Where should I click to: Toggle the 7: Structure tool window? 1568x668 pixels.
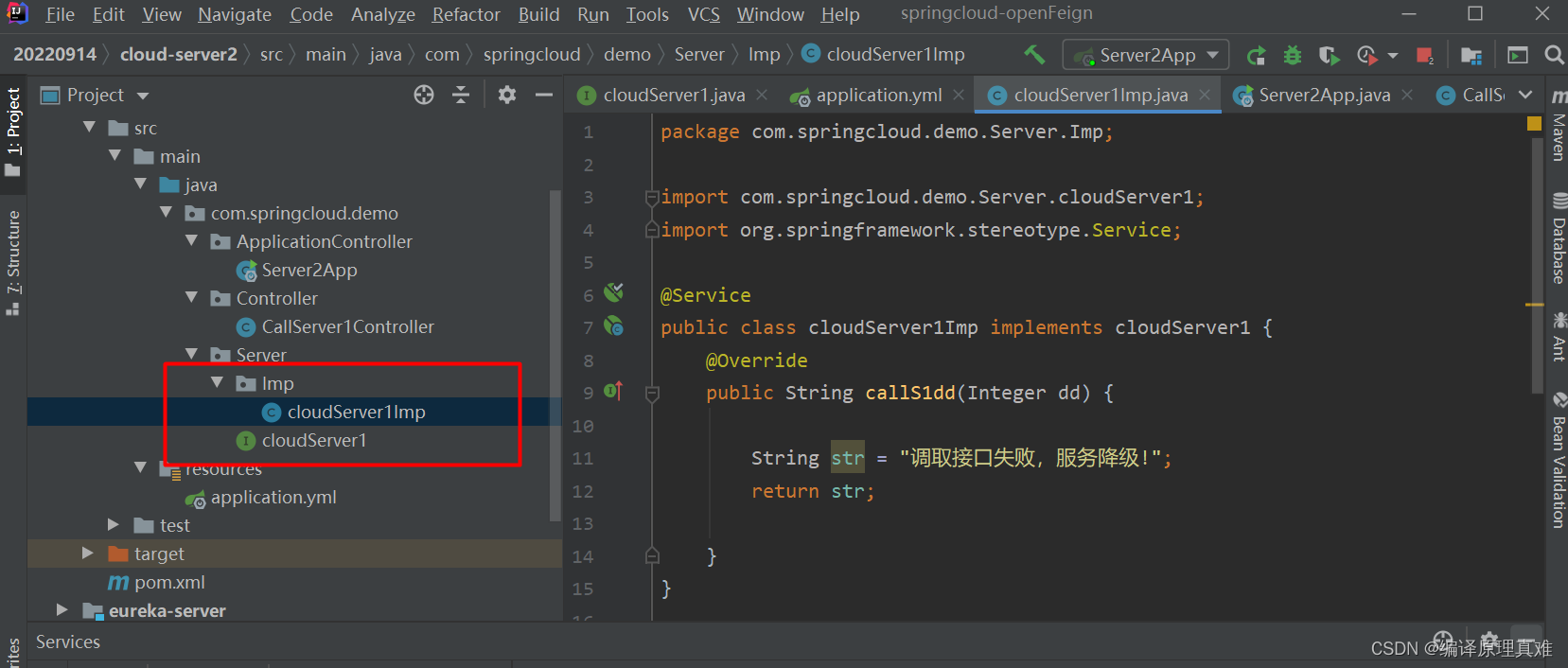[13, 263]
